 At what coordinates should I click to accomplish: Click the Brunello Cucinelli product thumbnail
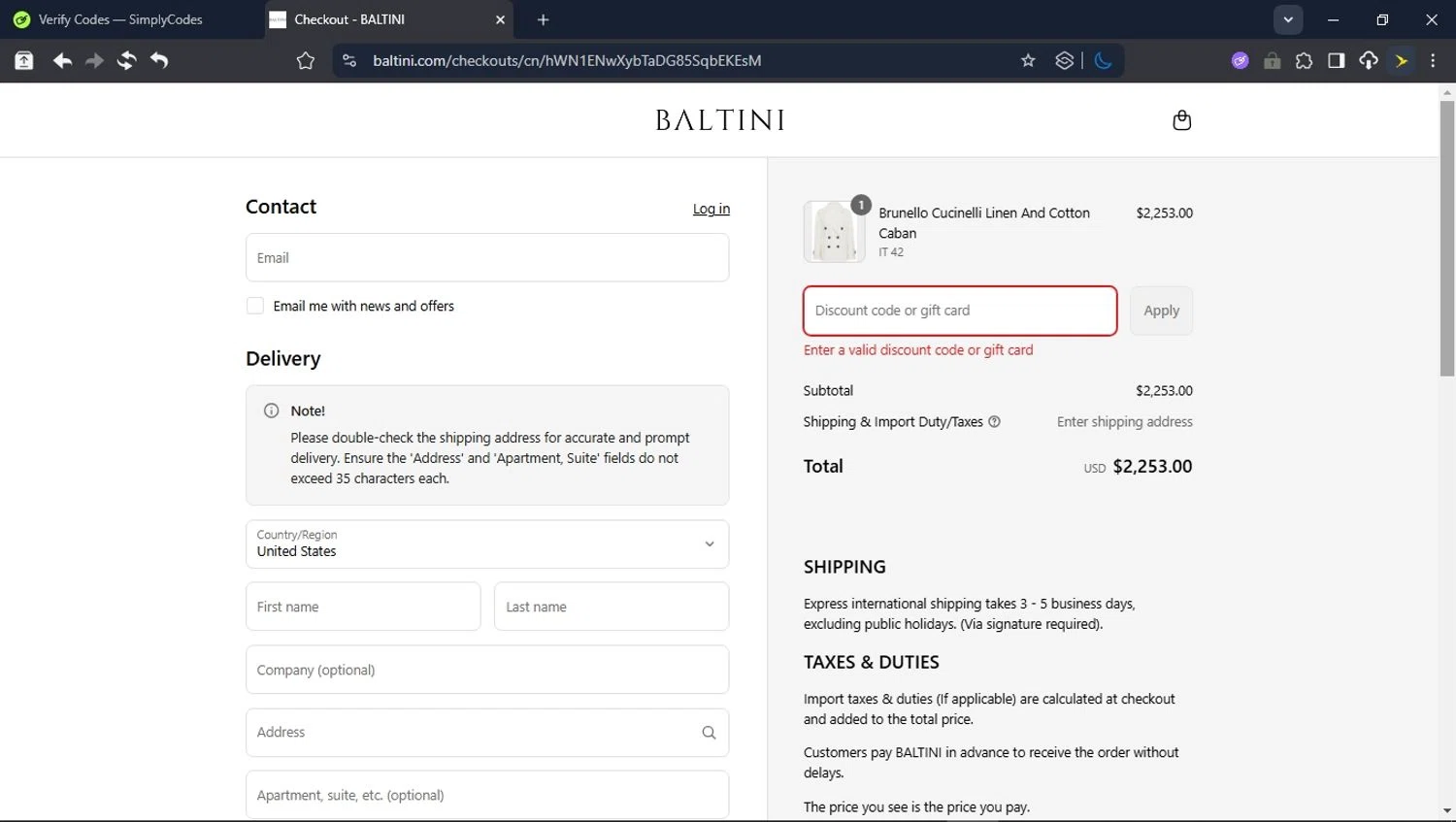834,232
